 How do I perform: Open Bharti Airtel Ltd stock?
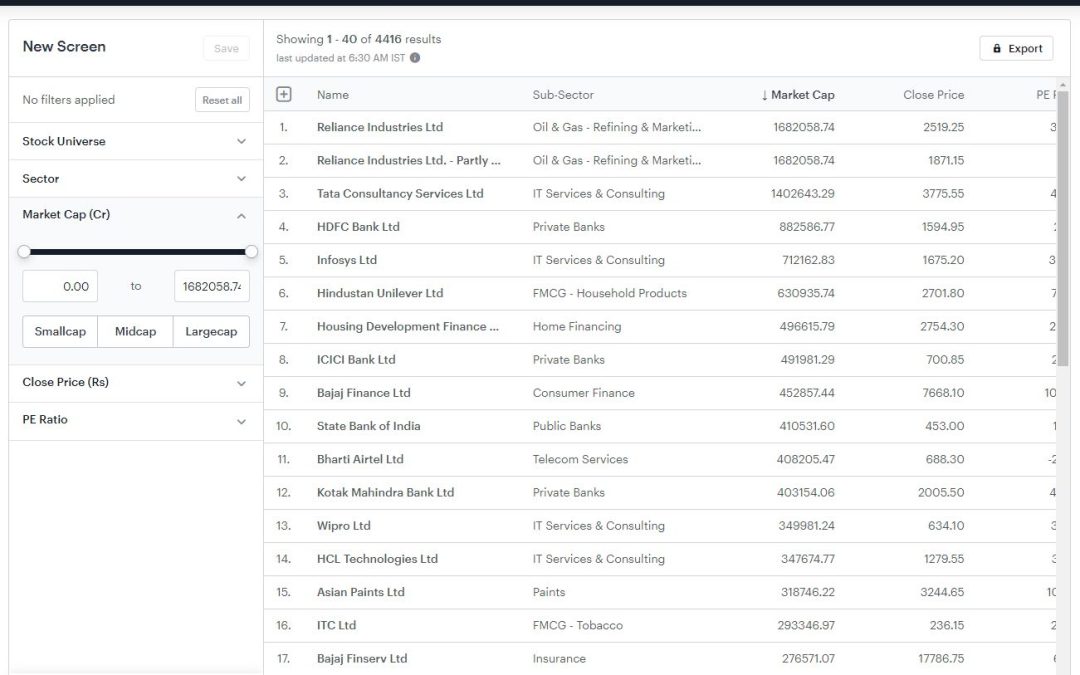[x=360, y=459]
